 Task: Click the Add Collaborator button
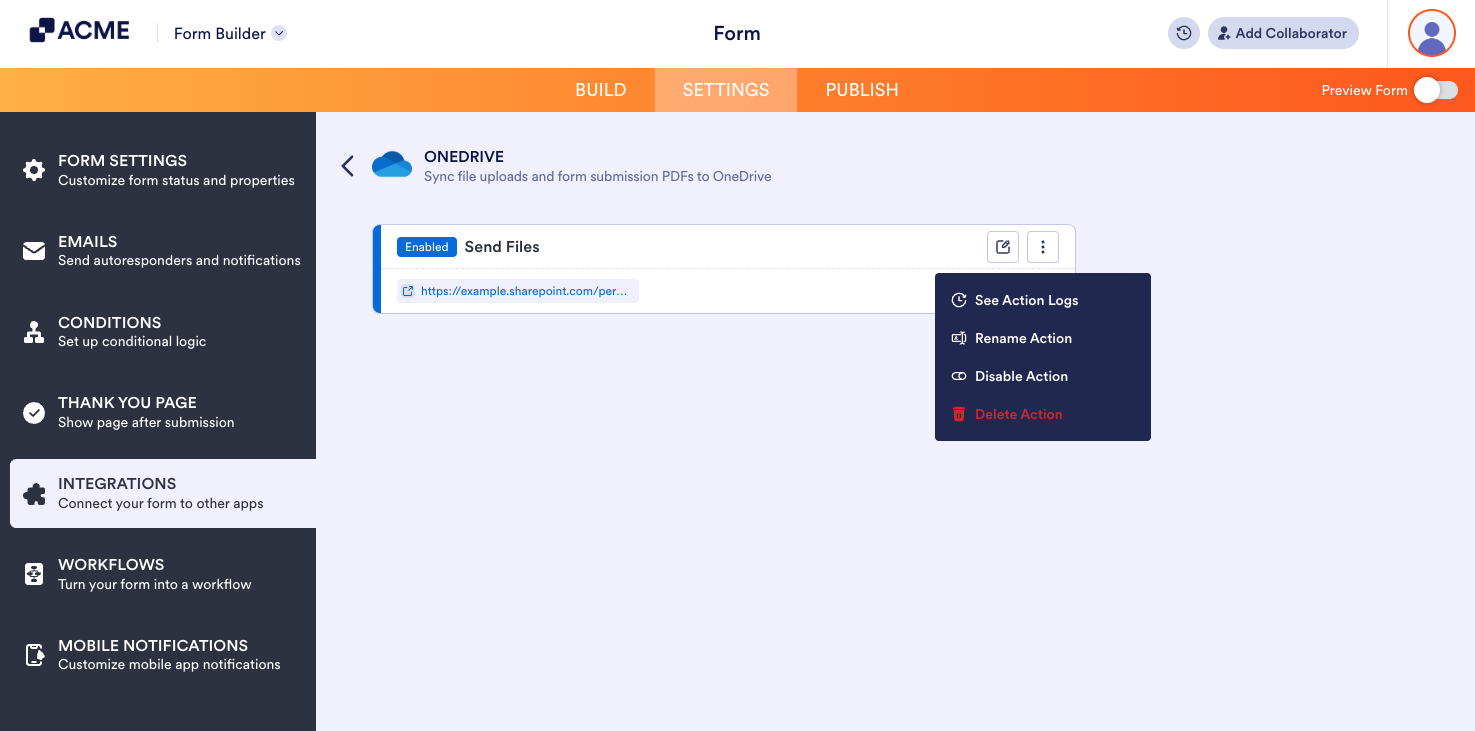pyautogui.click(x=1283, y=33)
